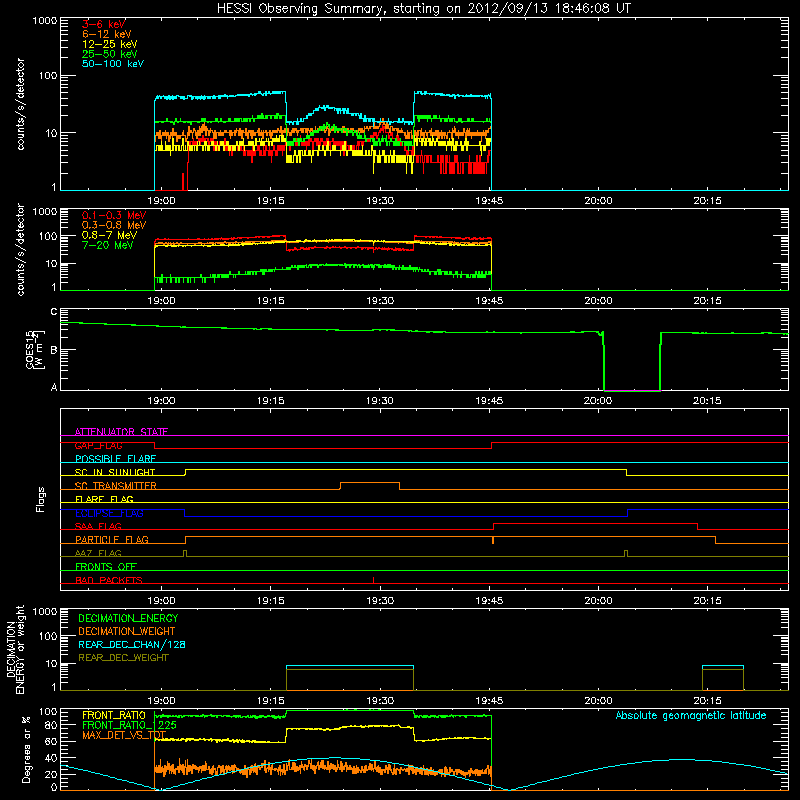Select the SAA_FLAG label
800x800 pixels.
click(x=98, y=527)
